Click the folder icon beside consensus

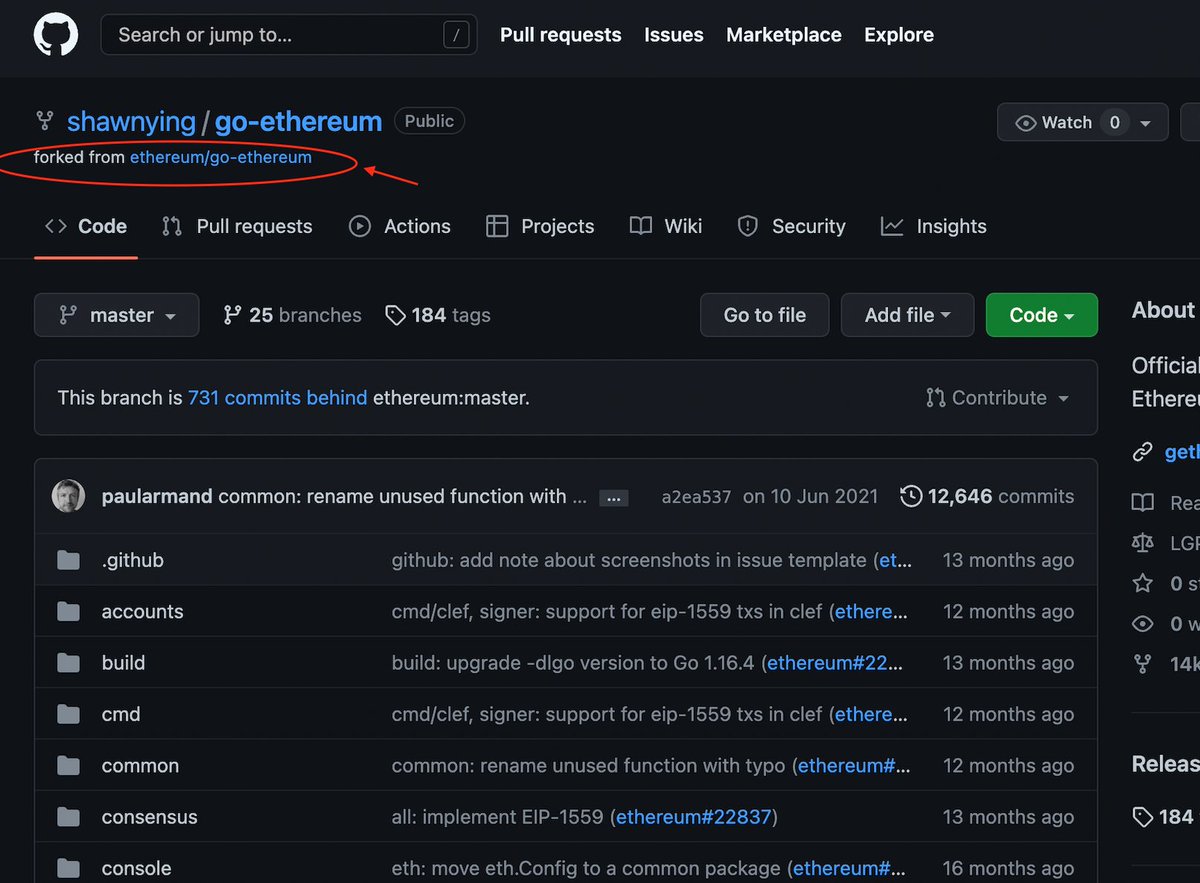(68, 817)
